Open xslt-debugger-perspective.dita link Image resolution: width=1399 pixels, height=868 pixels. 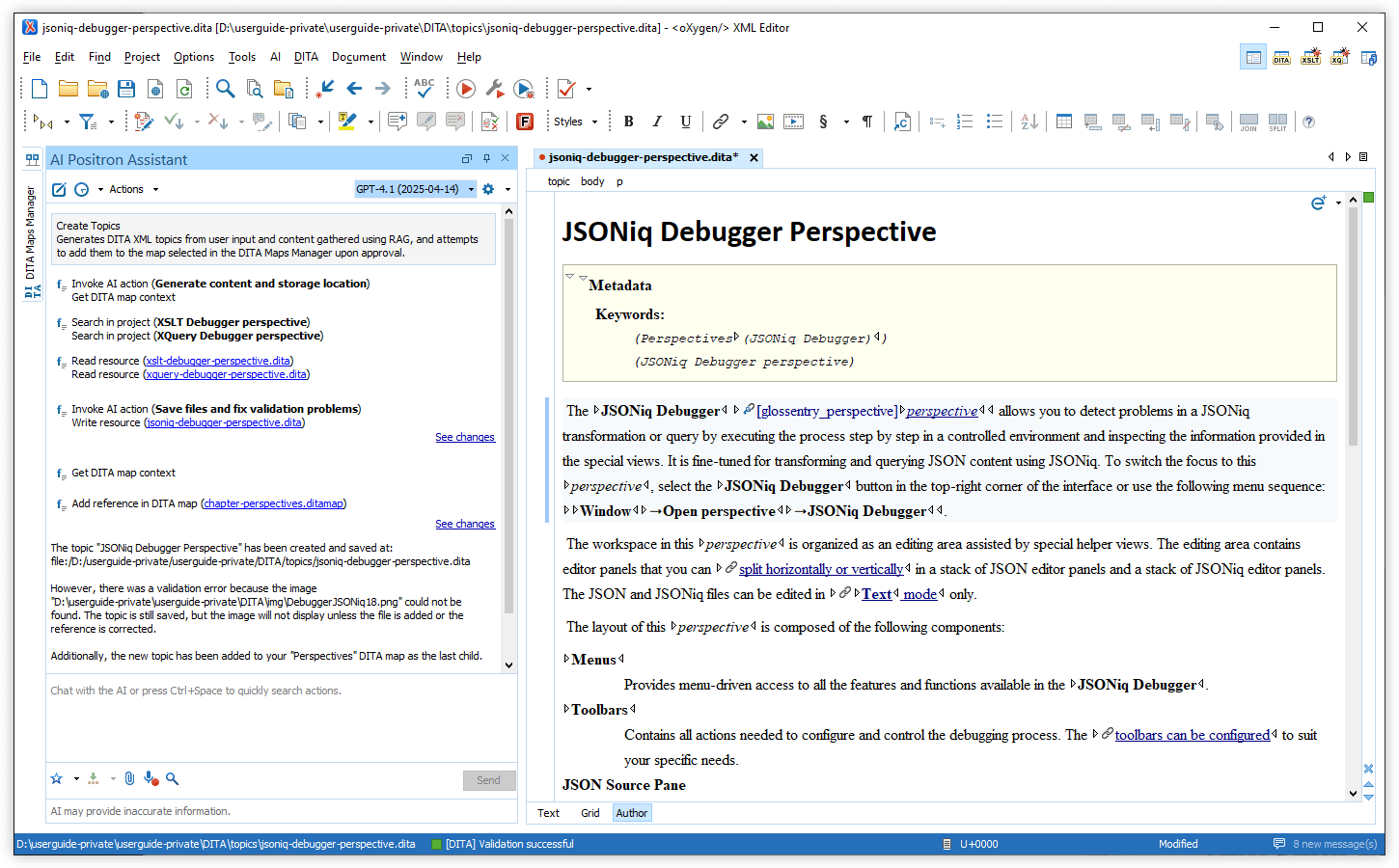(x=218, y=361)
